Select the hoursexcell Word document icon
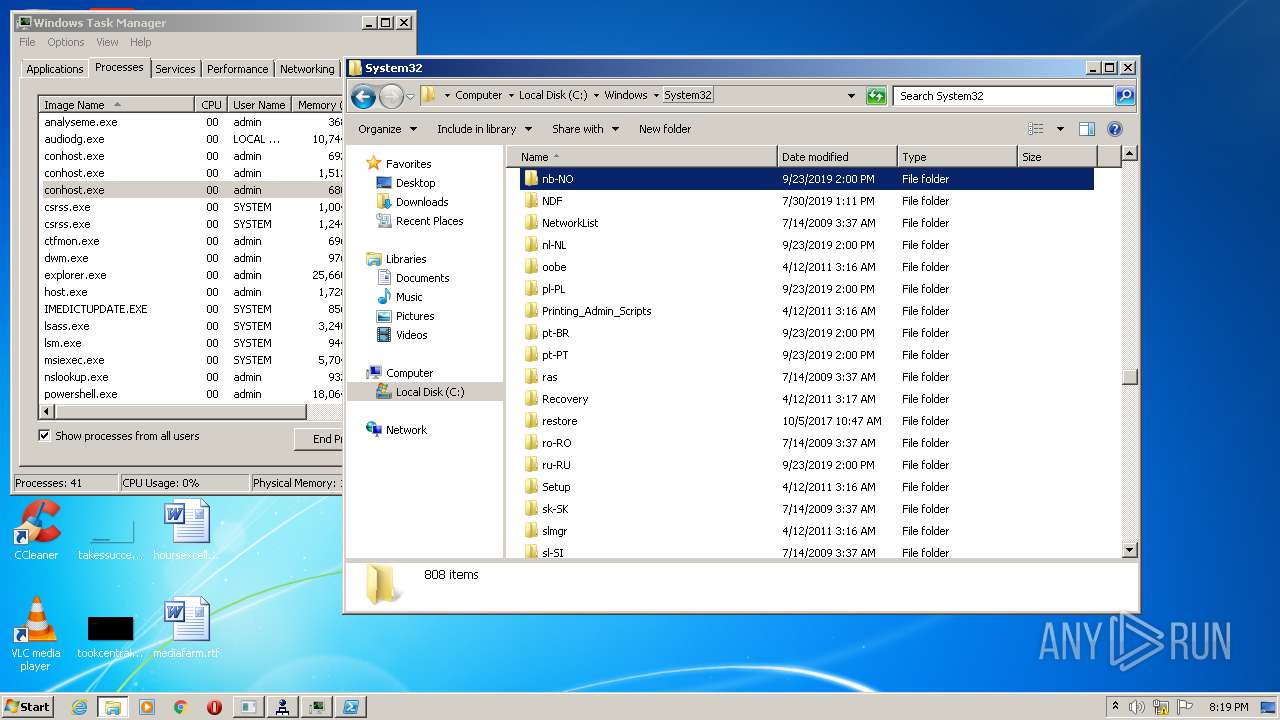1280x720 pixels. click(186, 530)
